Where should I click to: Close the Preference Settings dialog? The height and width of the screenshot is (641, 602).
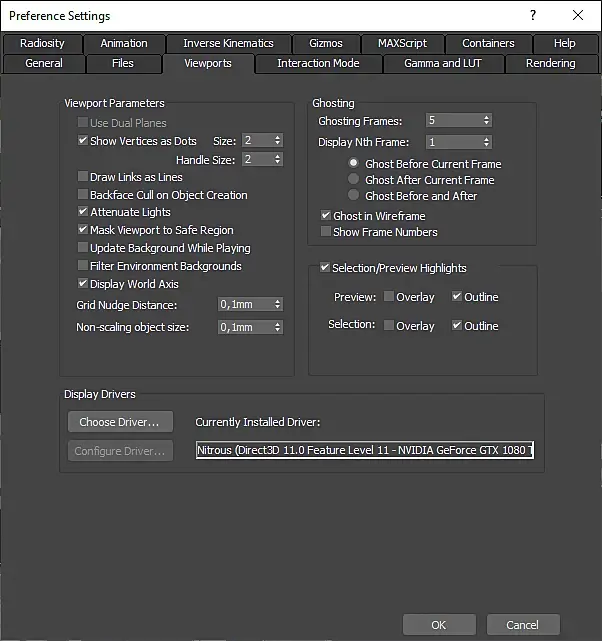pyautogui.click(x=577, y=16)
